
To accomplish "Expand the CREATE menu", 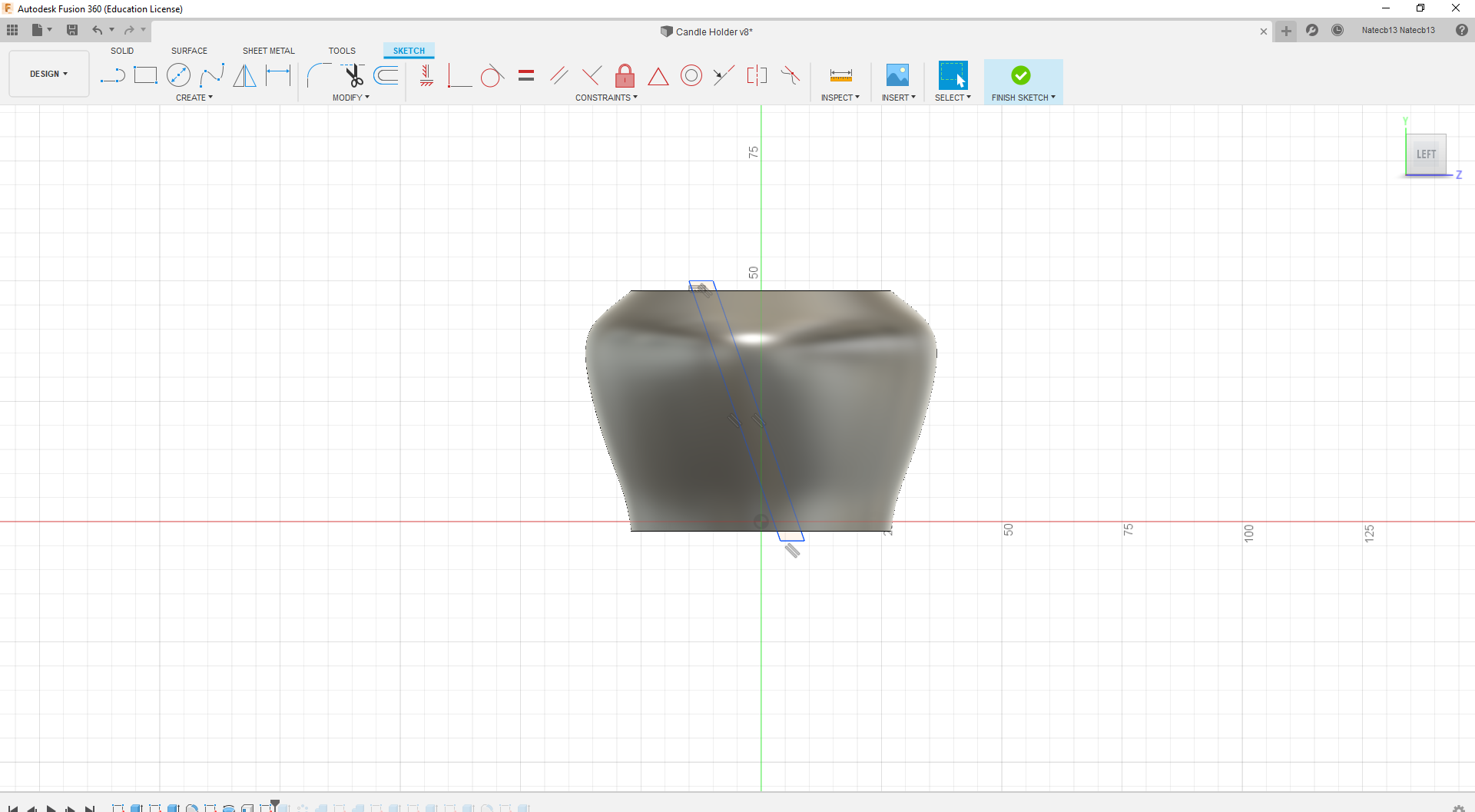I will click(x=194, y=98).
